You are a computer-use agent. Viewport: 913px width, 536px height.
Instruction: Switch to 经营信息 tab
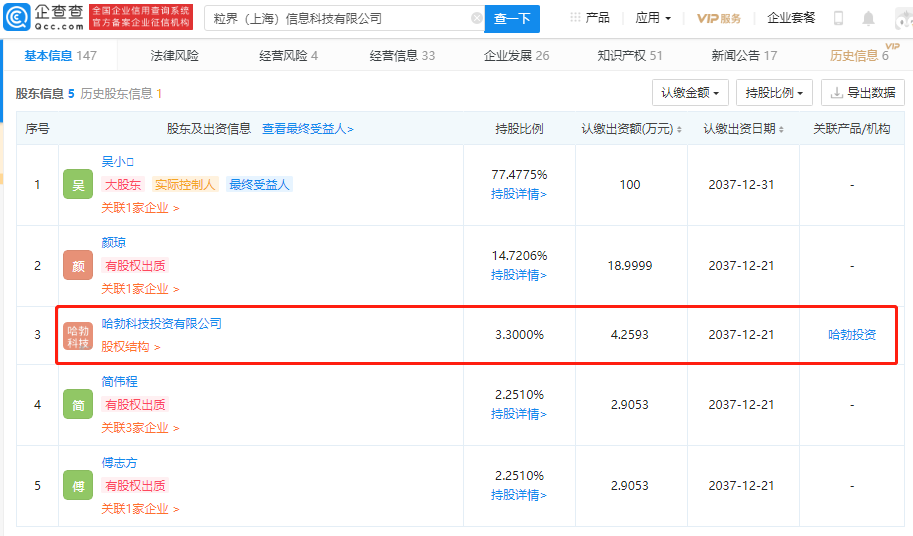(x=402, y=55)
